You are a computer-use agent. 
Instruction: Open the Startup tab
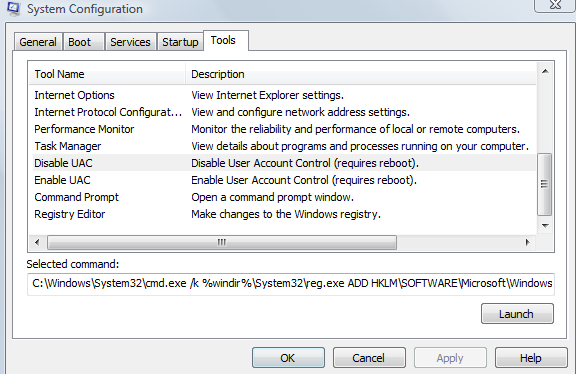[x=180, y=42]
